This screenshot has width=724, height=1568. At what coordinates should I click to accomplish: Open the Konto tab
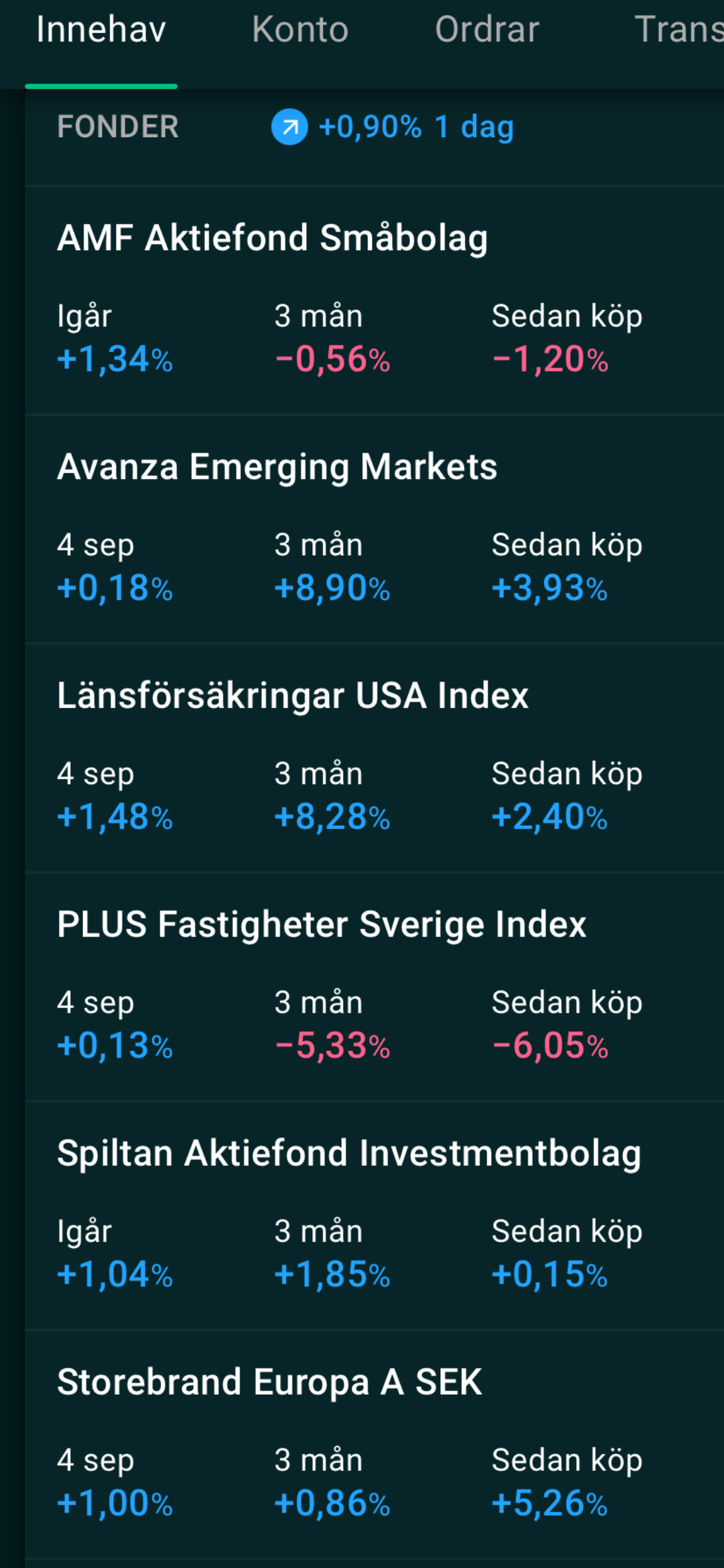pyautogui.click(x=300, y=30)
